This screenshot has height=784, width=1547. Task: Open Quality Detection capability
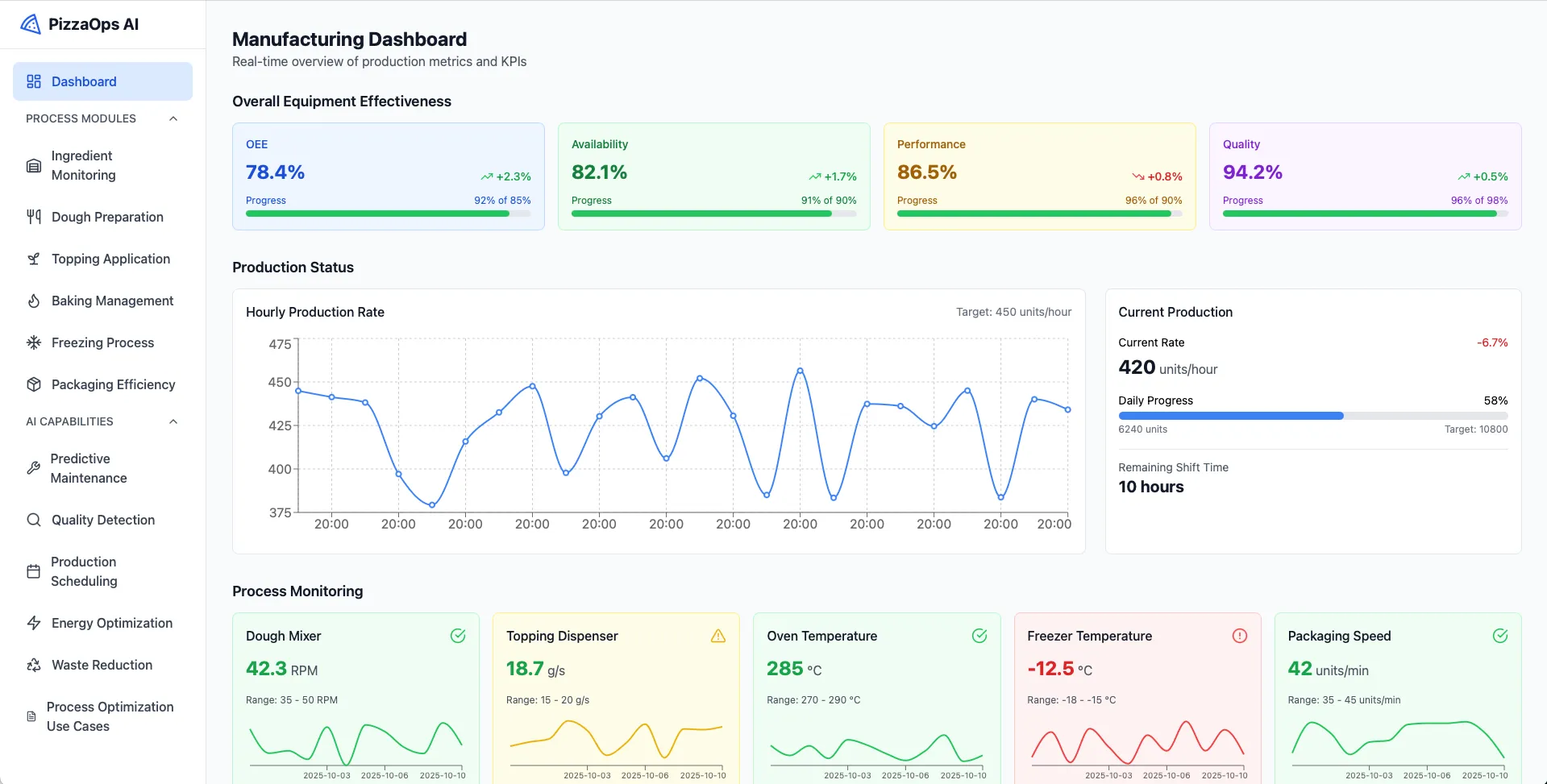click(102, 520)
